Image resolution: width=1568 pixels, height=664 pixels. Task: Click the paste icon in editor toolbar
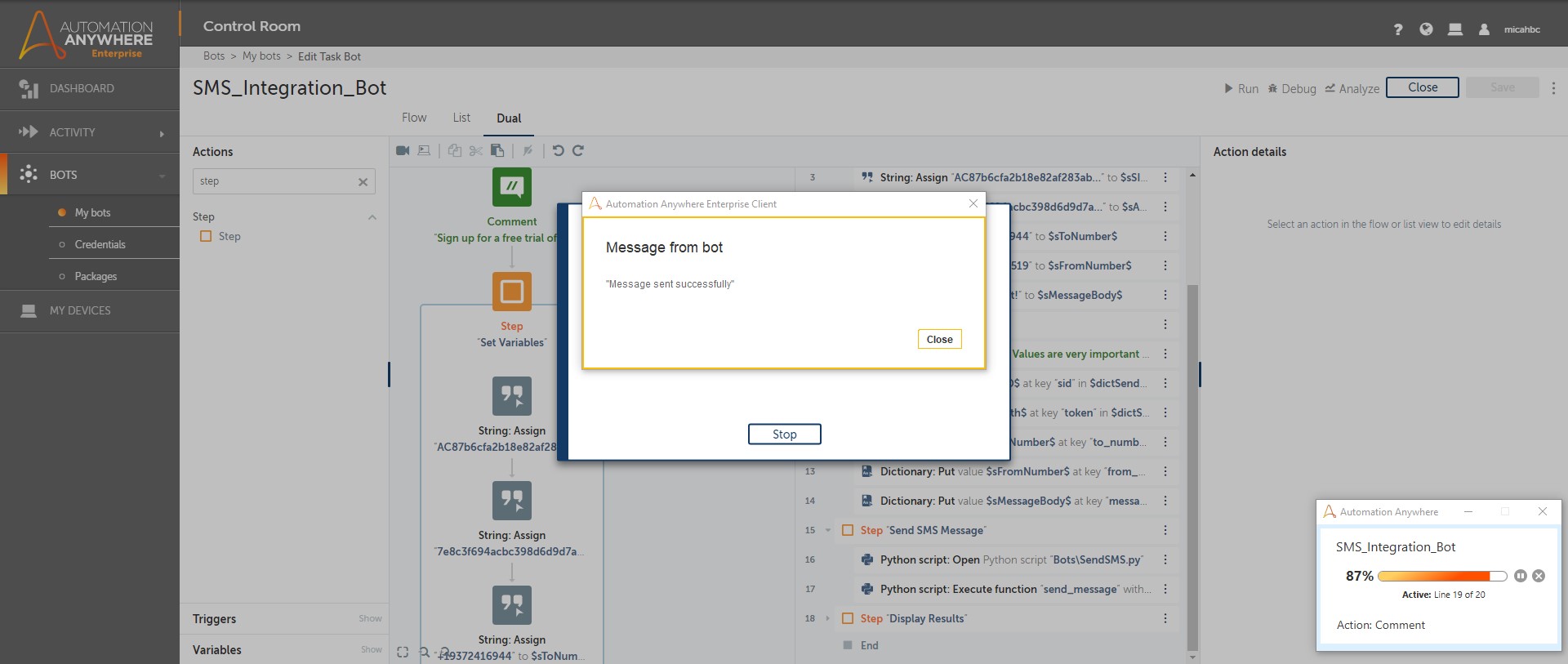[x=497, y=150]
